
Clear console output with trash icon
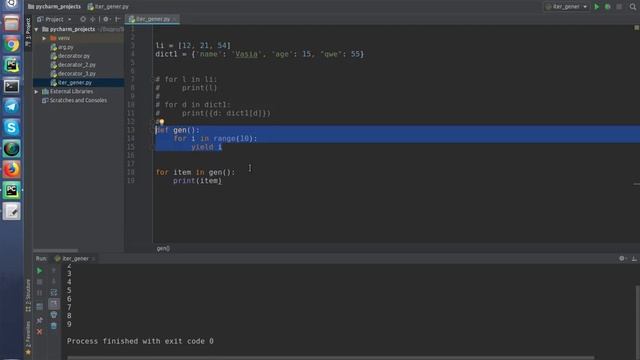coord(53,326)
